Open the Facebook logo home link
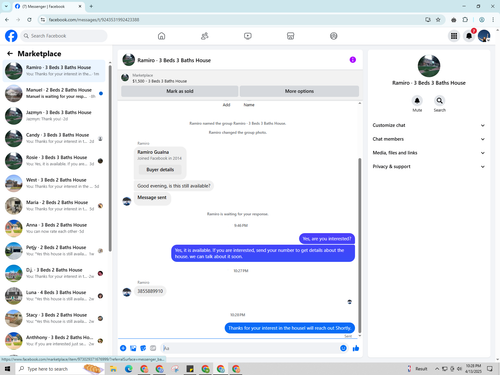The width and height of the screenshot is (500, 375). [x=11, y=36]
